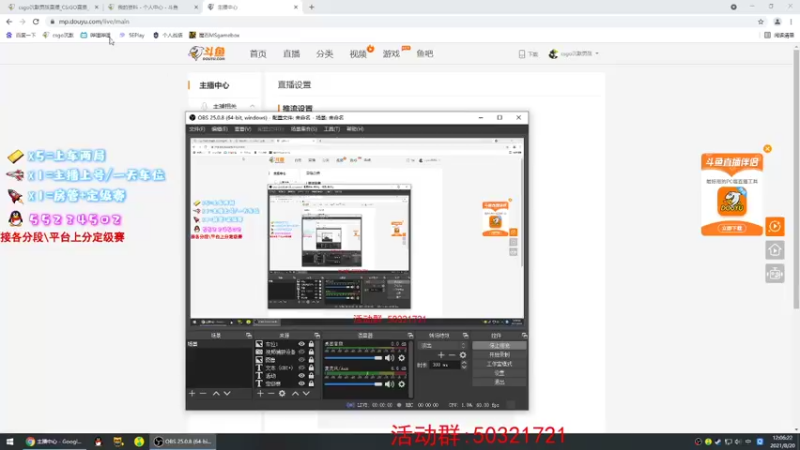Remove transition with minus icon
800x450 pixels.
(452, 355)
